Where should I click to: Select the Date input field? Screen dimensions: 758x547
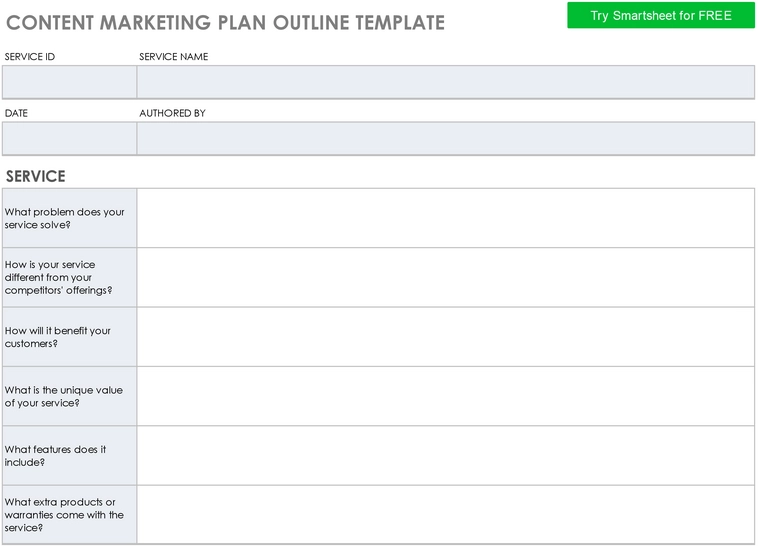(x=70, y=139)
